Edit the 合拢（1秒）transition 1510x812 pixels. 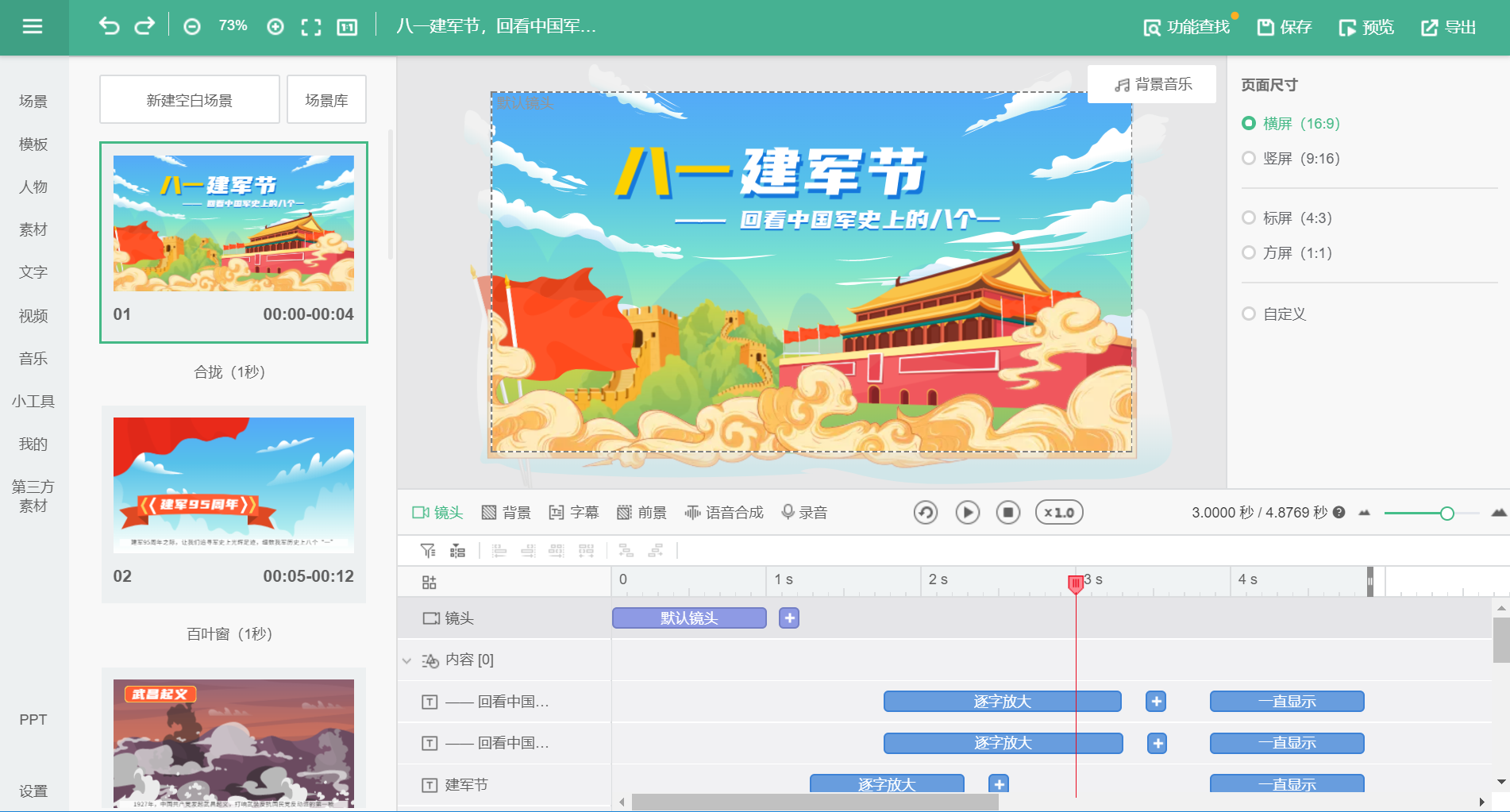coord(229,371)
